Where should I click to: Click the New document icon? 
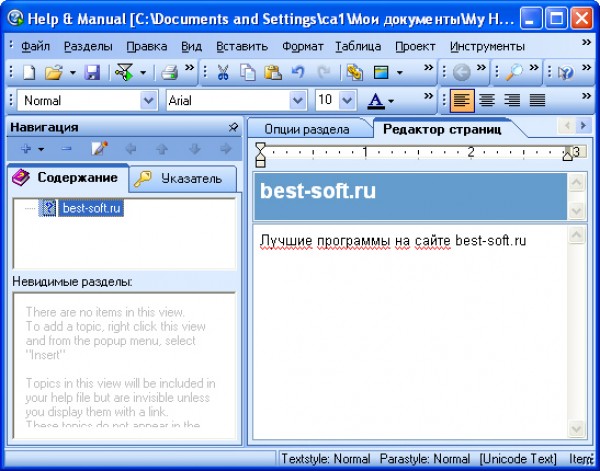point(29,72)
